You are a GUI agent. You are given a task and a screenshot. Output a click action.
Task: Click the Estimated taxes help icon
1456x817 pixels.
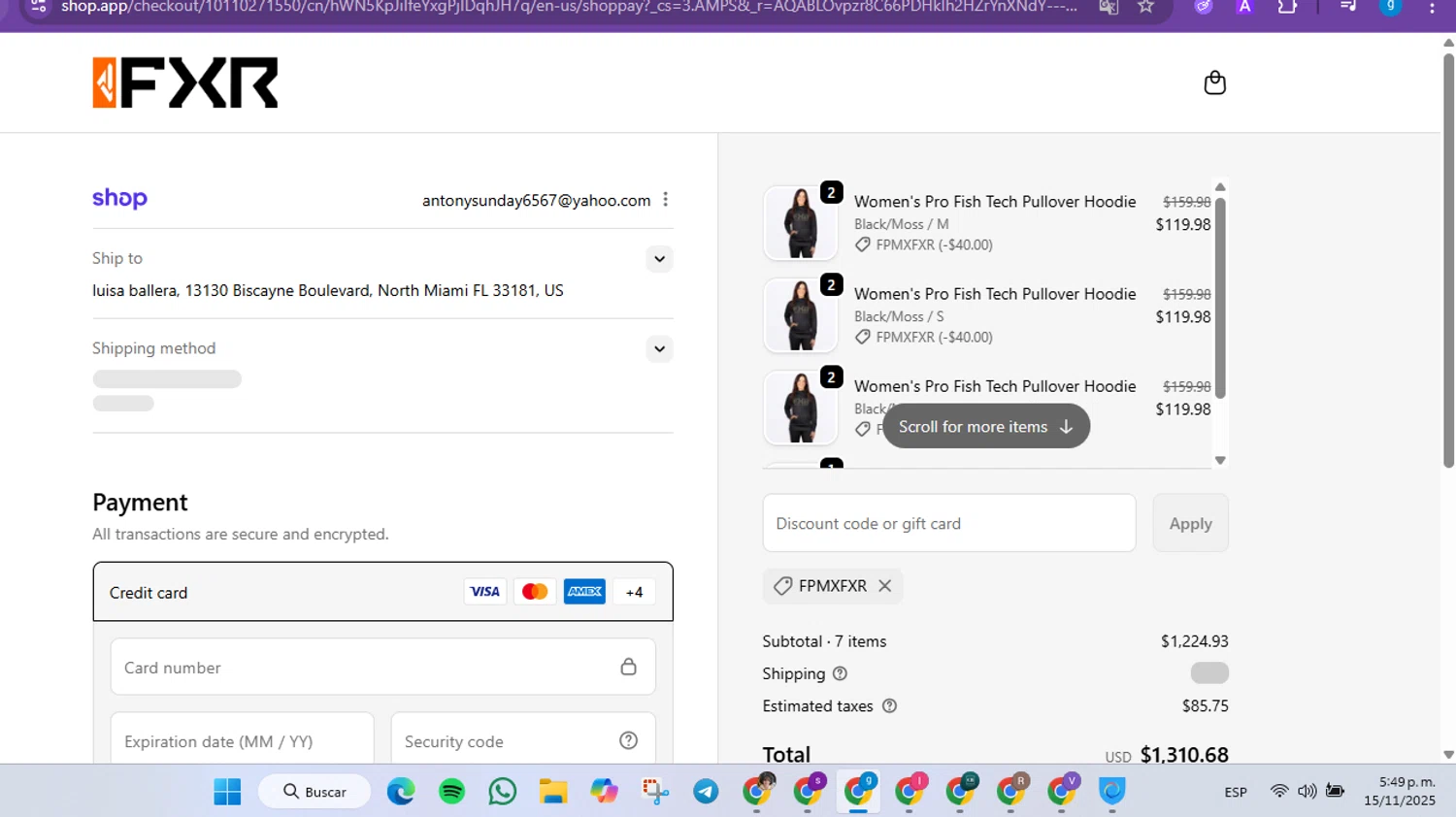click(x=889, y=706)
